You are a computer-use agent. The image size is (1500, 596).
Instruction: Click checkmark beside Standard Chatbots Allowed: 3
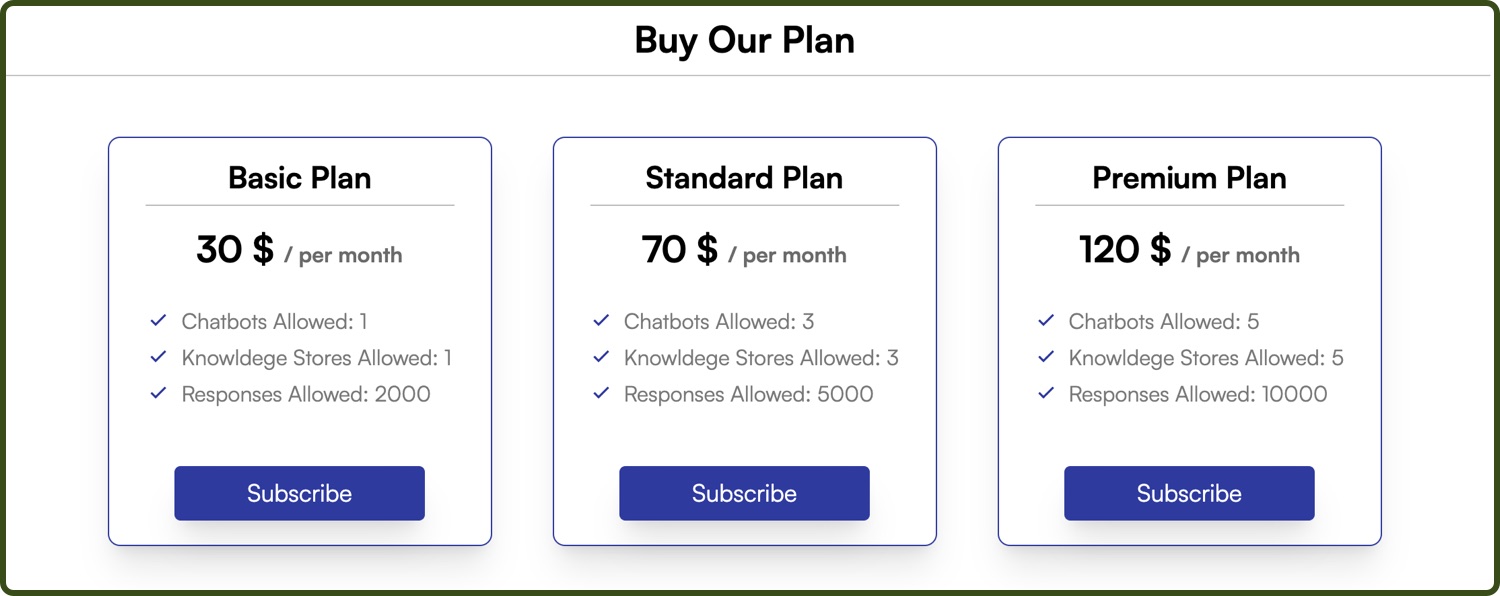click(601, 321)
